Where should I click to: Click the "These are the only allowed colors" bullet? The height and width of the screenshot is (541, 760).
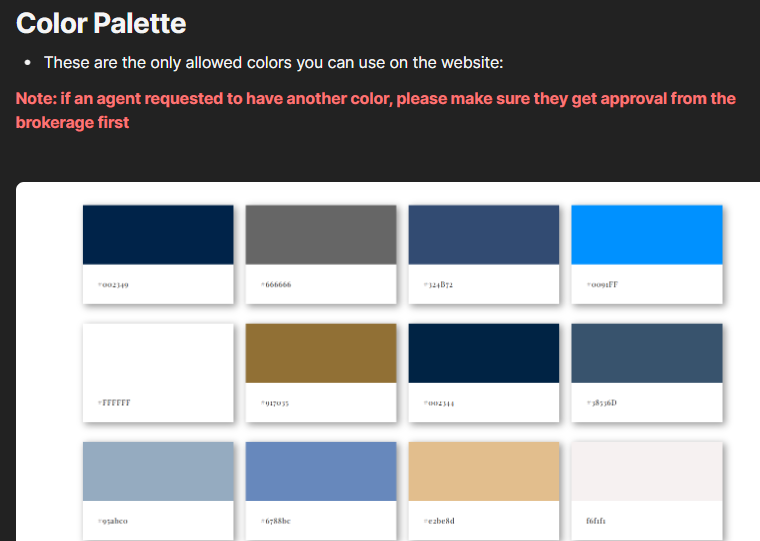point(273,63)
